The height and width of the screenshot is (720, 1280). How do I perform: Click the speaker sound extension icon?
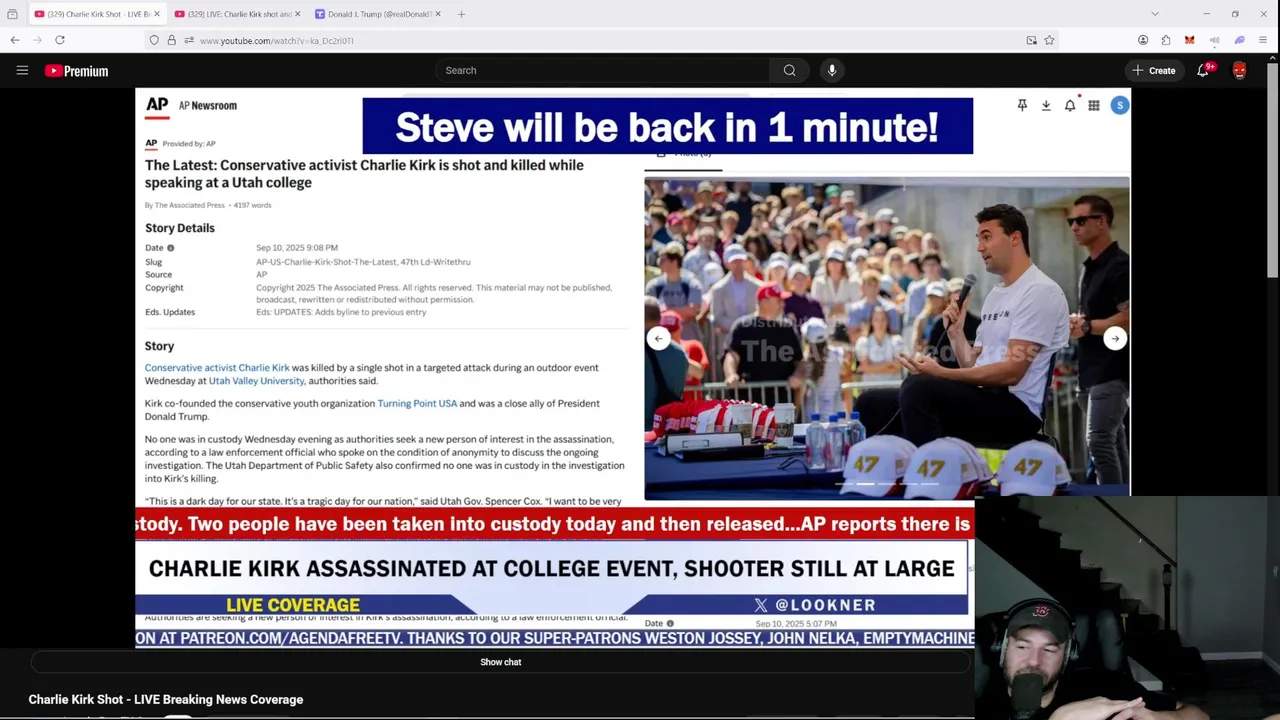[1214, 40]
